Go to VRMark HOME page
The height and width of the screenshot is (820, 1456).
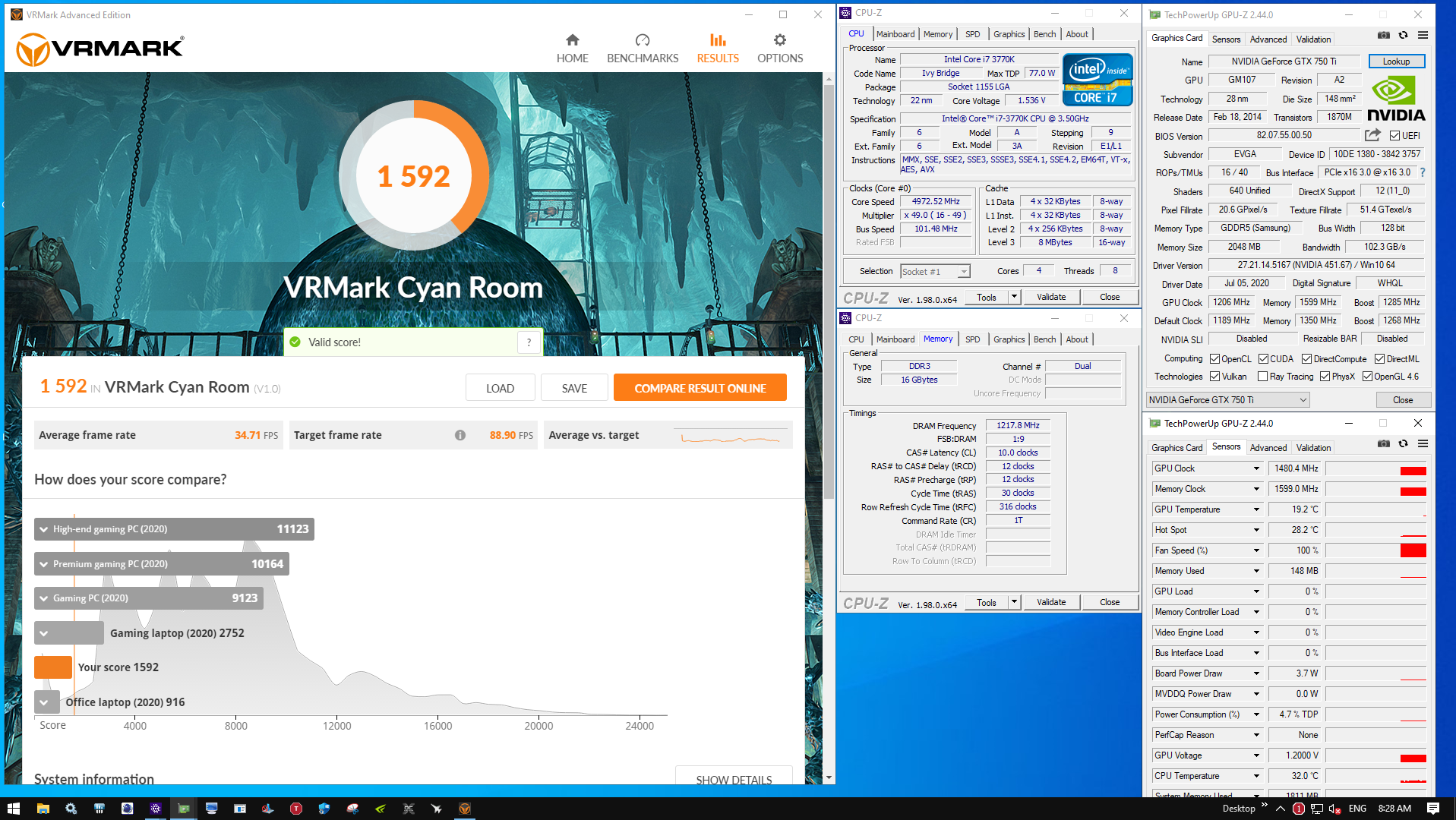[572, 49]
